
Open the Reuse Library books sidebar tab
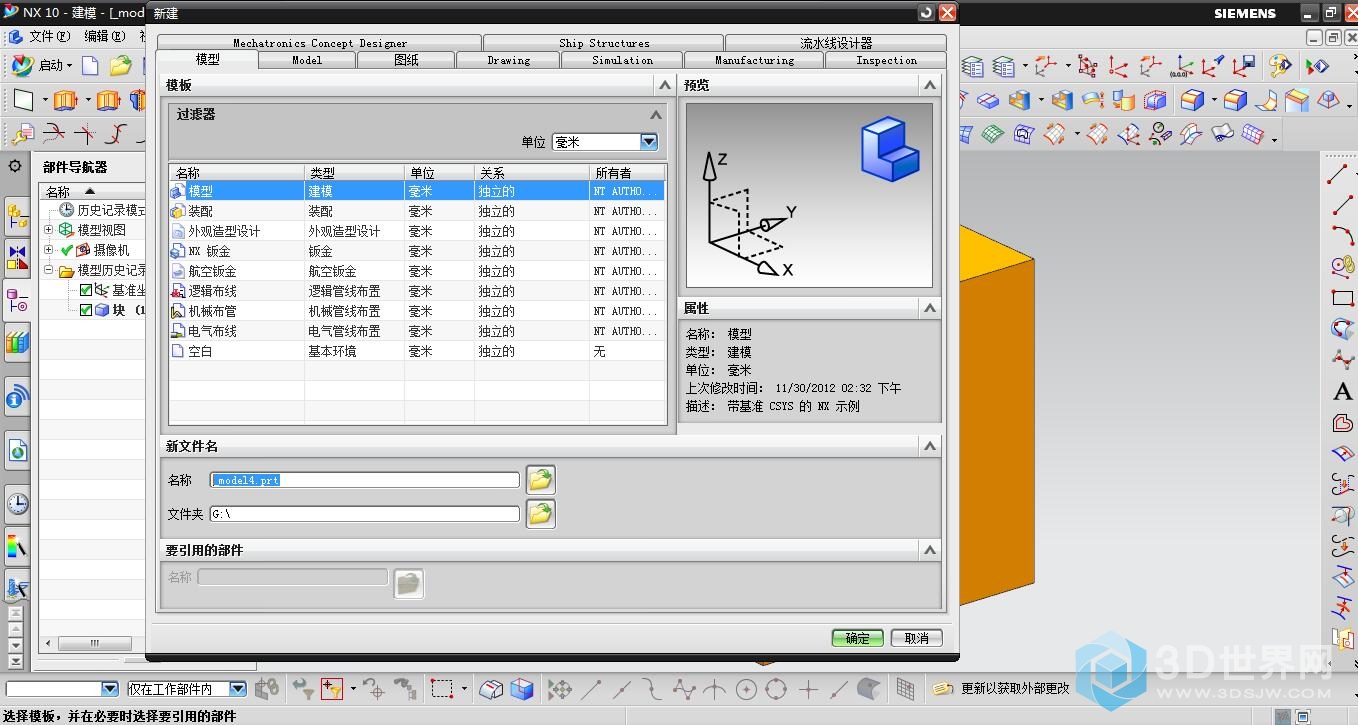(x=17, y=343)
